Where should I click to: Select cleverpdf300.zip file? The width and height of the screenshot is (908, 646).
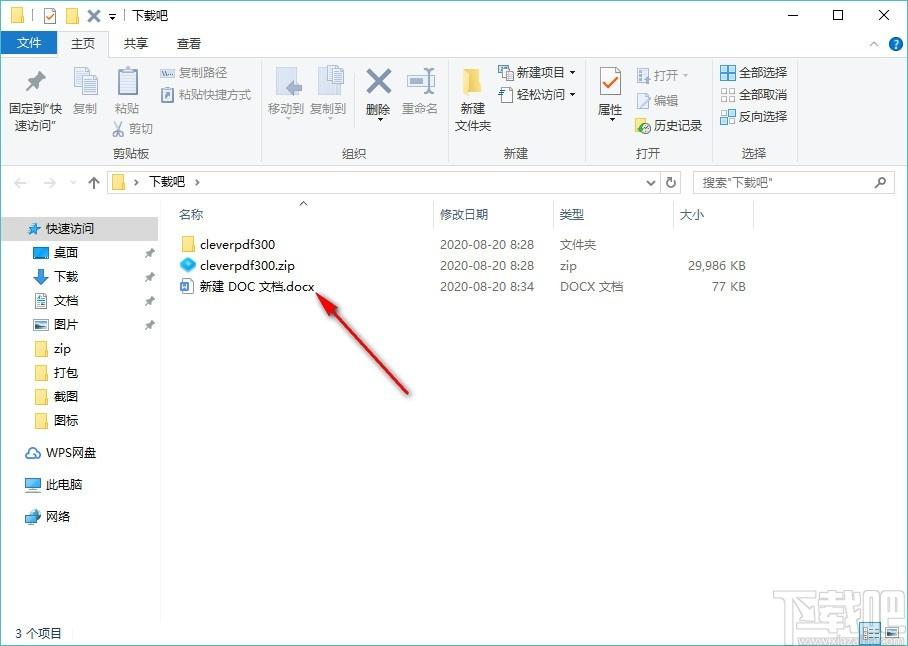click(x=247, y=266)
